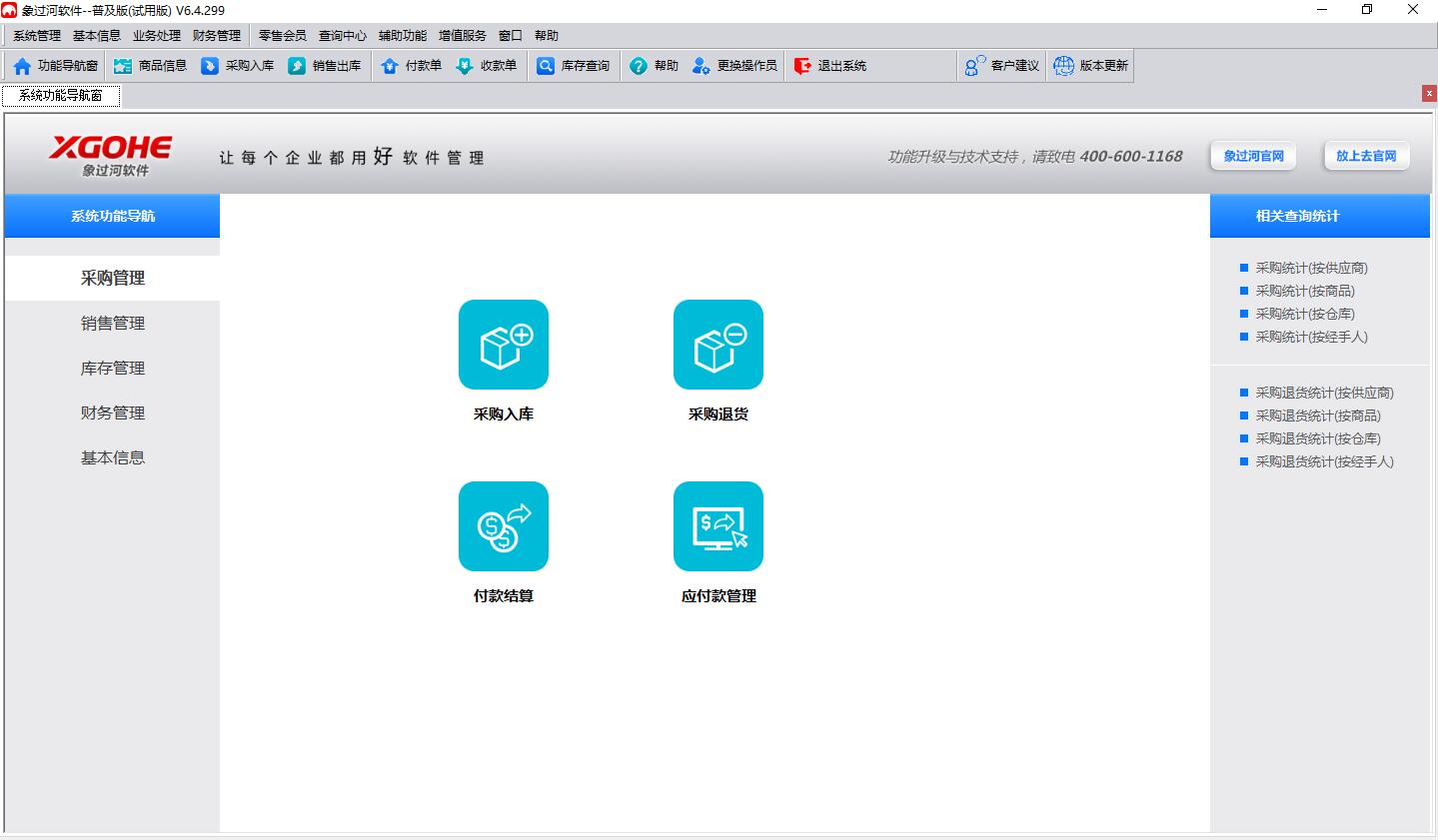The width and height of the screenshot is (1438, 840).
Task: Open 采购统计(按商品) report link
Action: (1305, 291)
